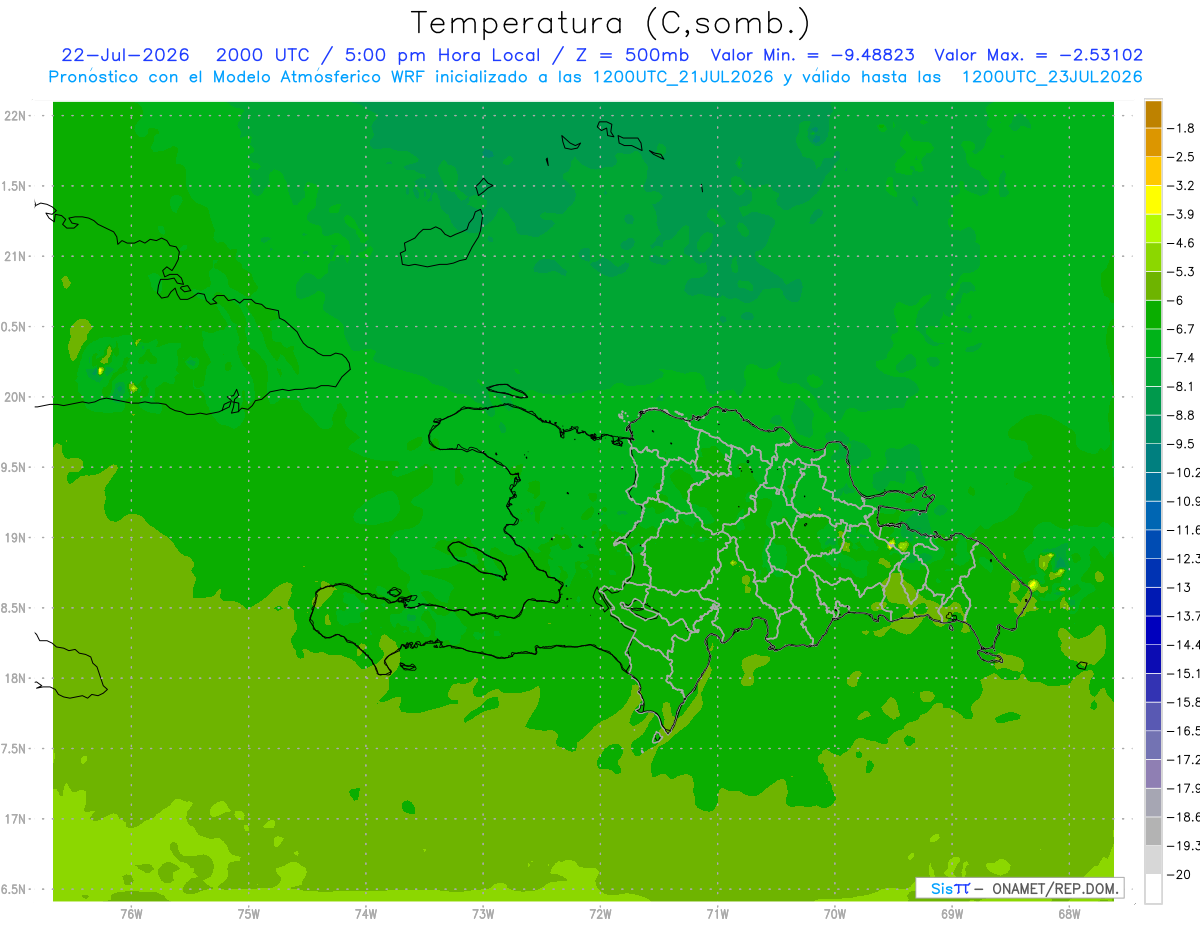Click the initialization time '1200UTC_21JUL2026'

pos(683,77)
